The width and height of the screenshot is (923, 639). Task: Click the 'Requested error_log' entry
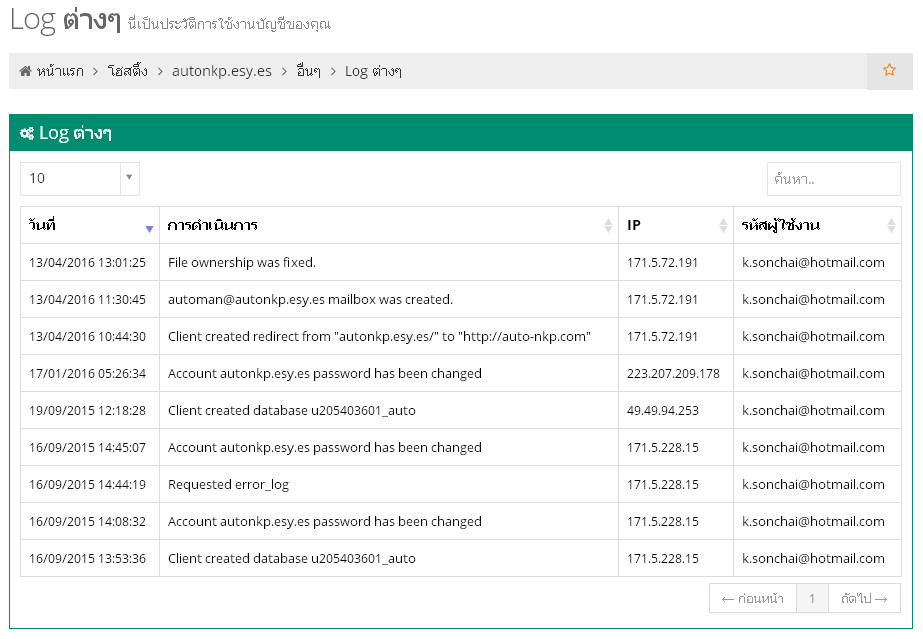(228, 485)
